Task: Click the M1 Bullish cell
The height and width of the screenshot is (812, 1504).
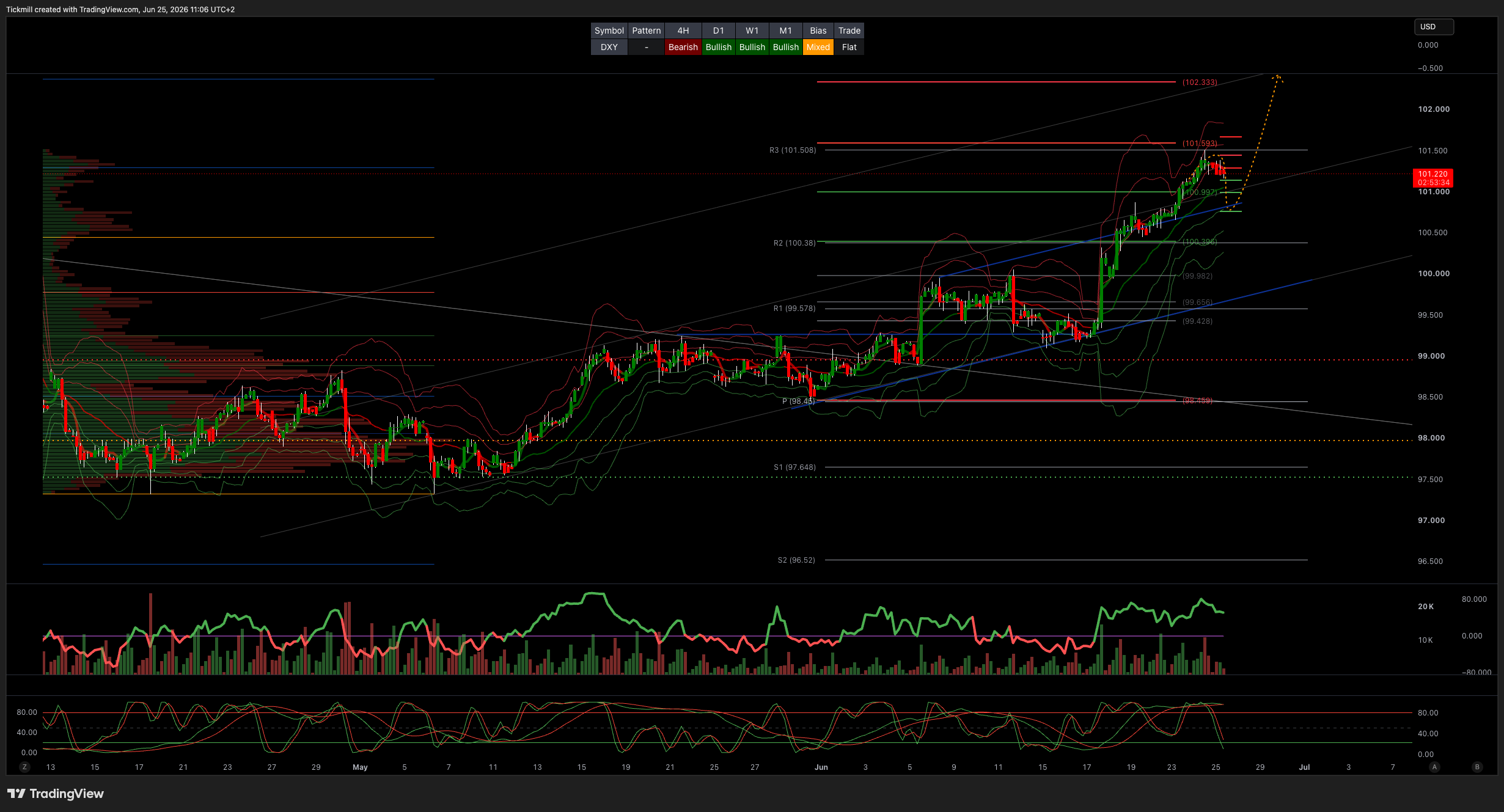Action: coord(785,47)
